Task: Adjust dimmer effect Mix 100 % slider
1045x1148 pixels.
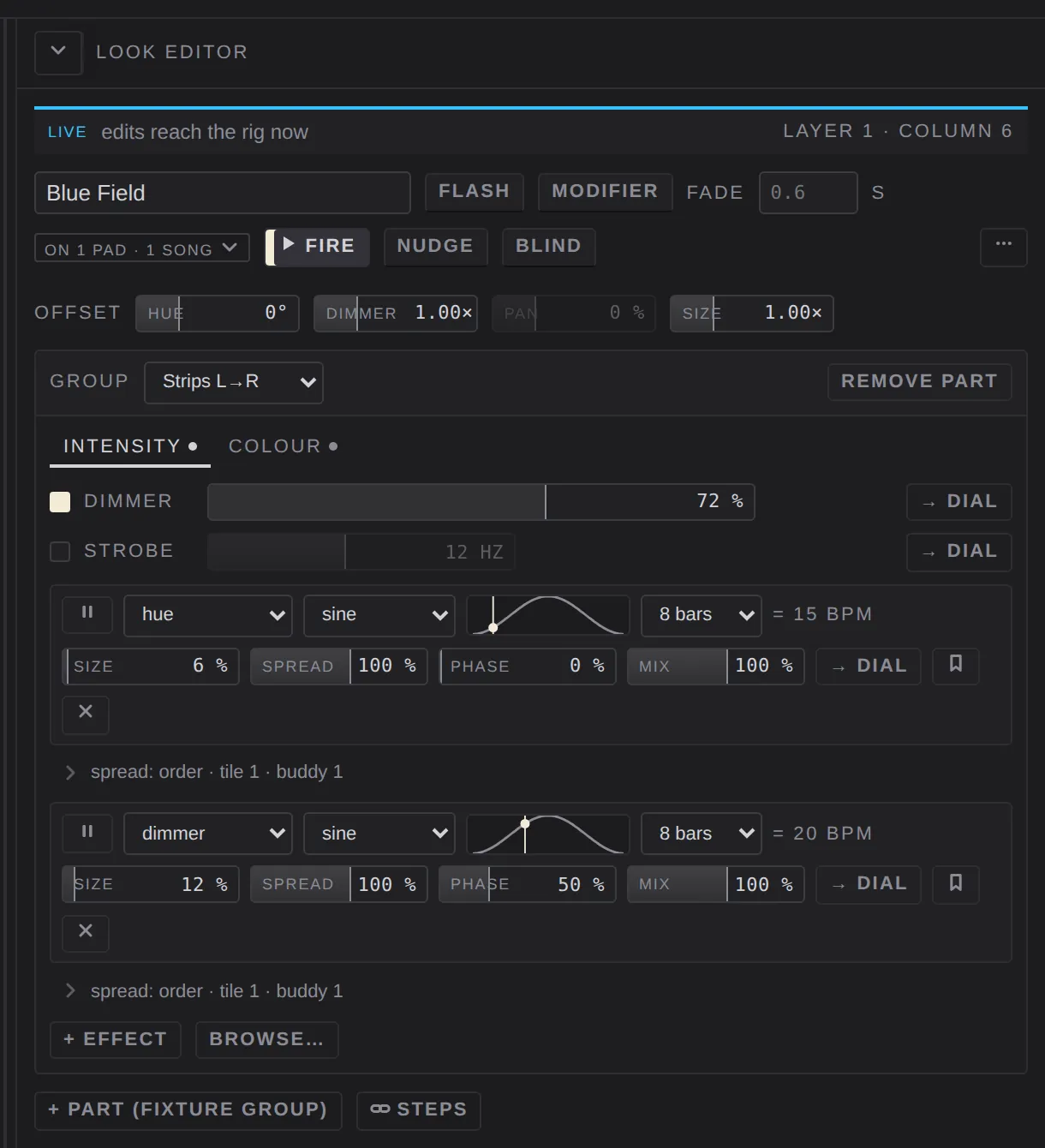Action: point(716,885)
